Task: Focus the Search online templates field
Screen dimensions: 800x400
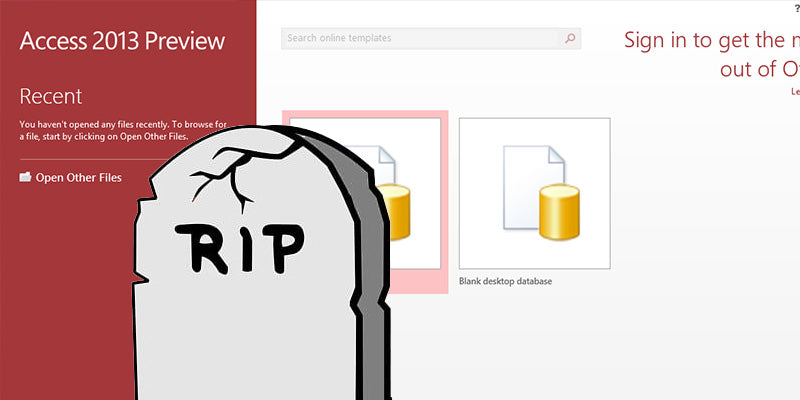Action: click(420, 39)
